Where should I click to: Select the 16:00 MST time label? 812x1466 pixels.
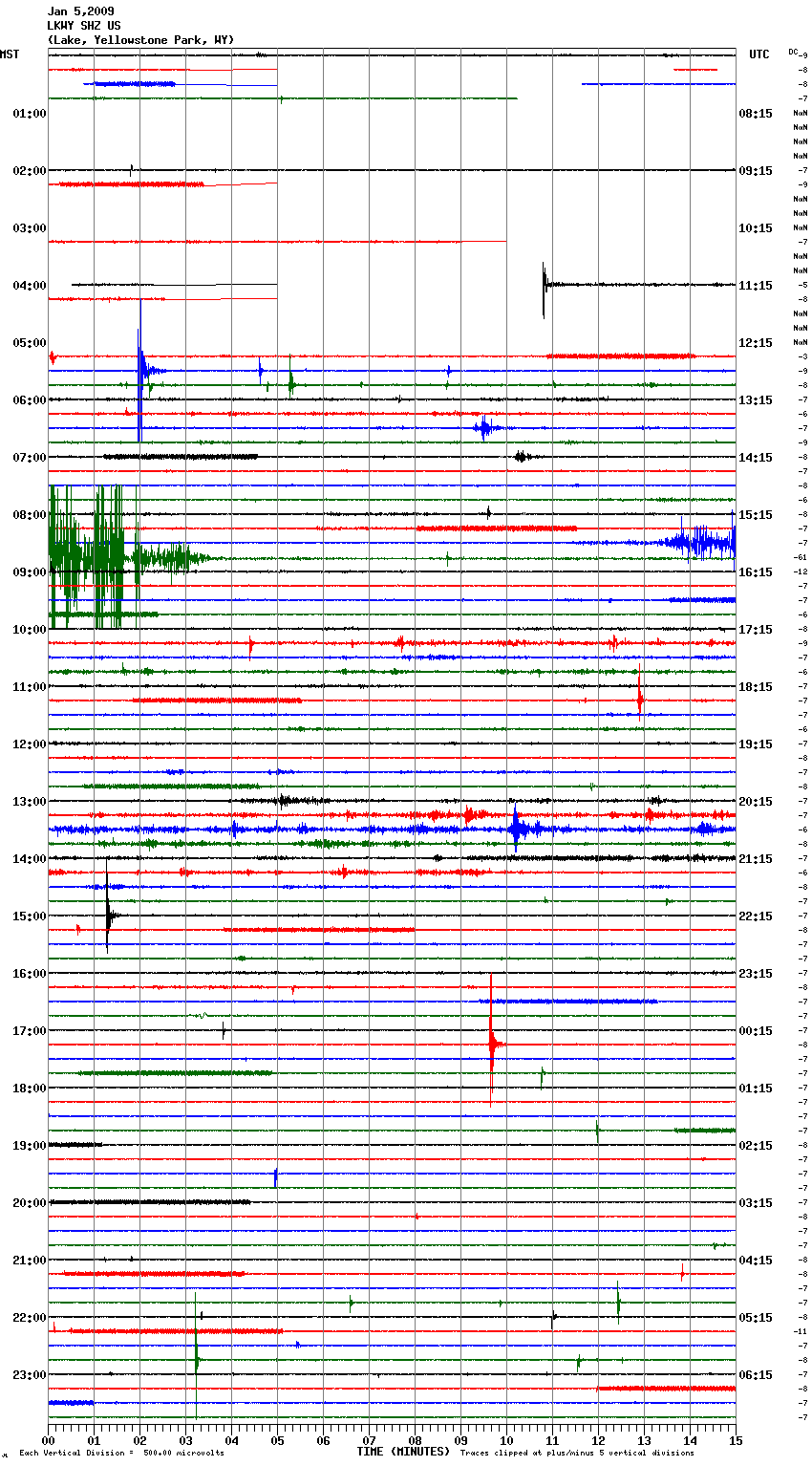30,974
